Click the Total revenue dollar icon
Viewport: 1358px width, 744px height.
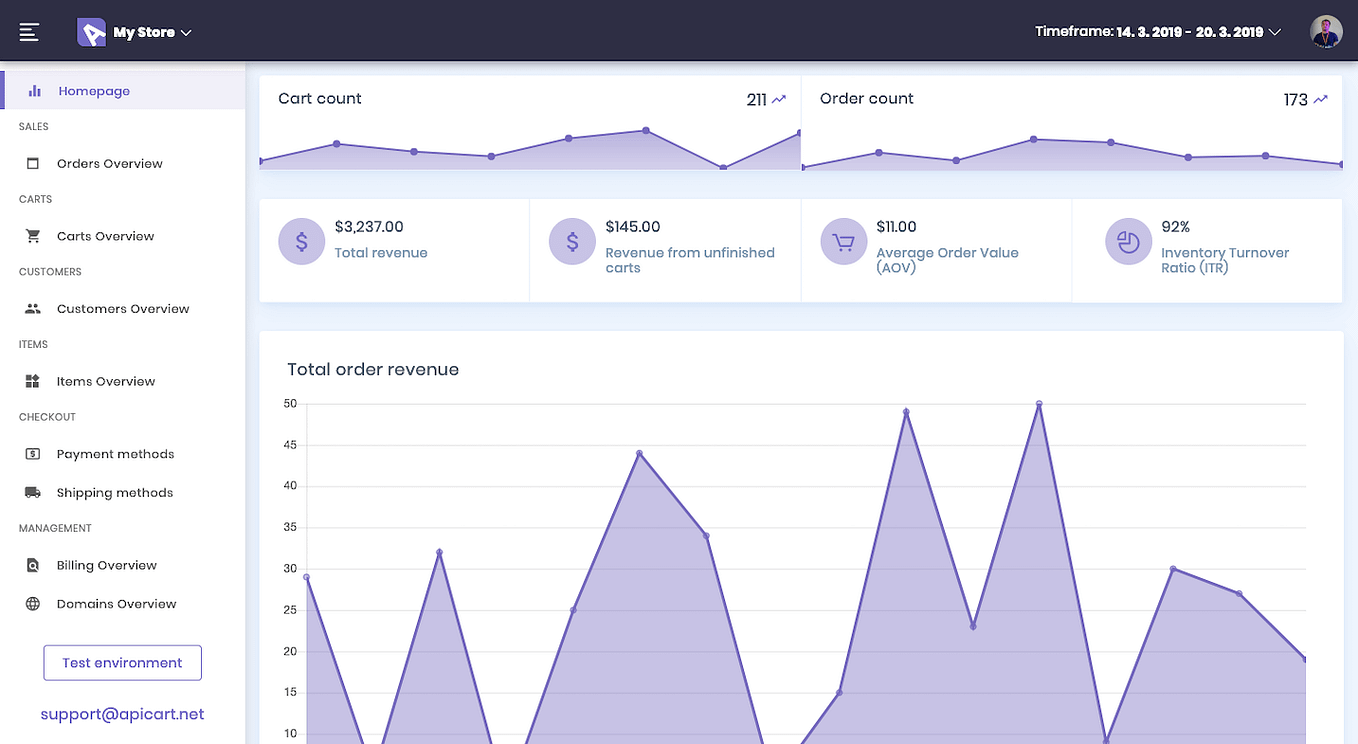[x=301, y=241]
